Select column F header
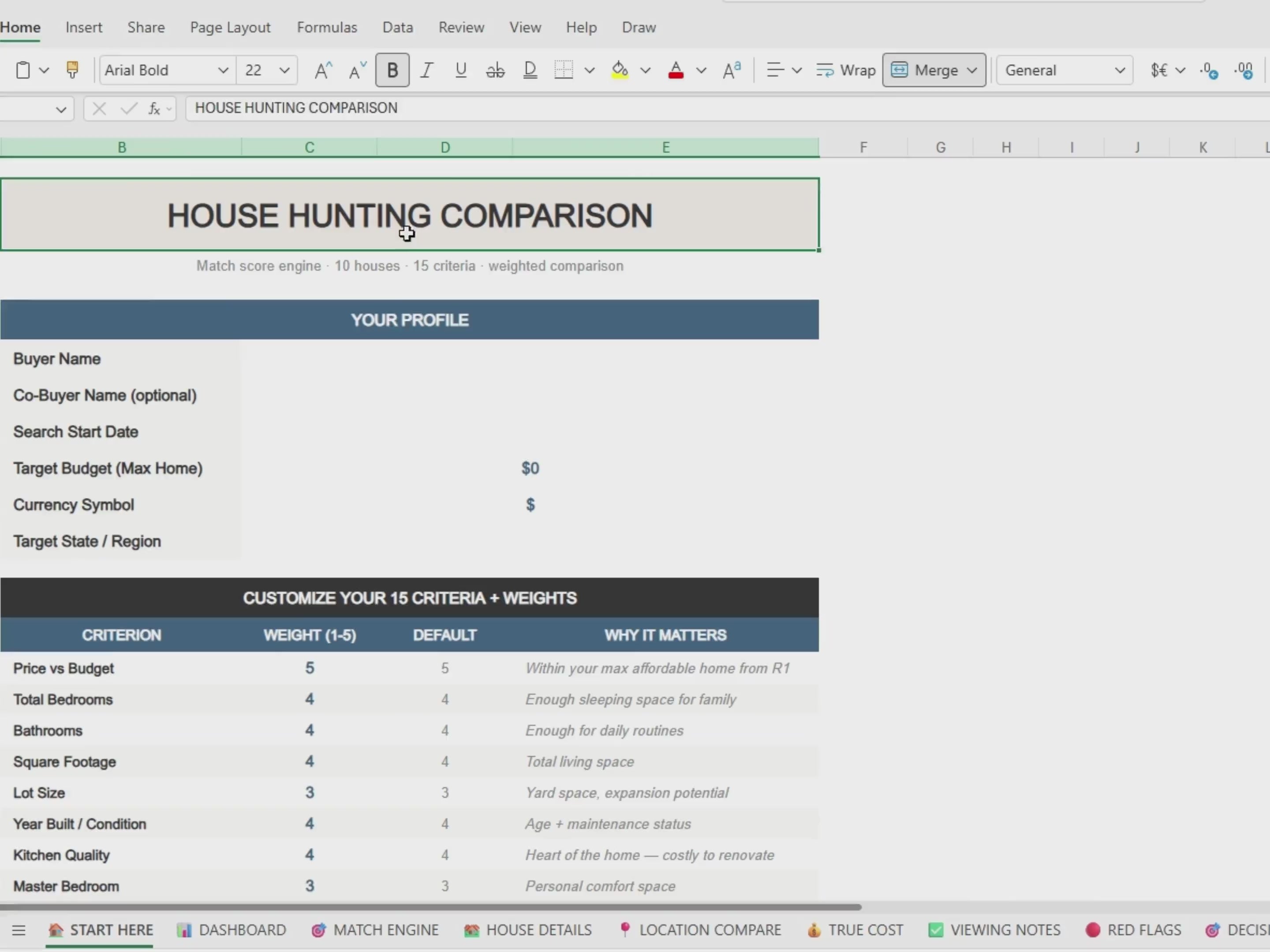Viewport: 1270px width, 952px height. click(863, 148)
